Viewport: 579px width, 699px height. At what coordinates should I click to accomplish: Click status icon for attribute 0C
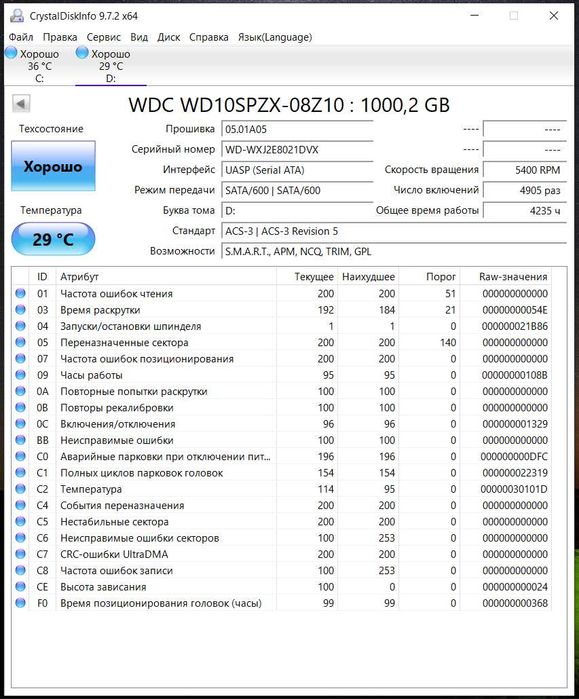(x=20, y=424)
